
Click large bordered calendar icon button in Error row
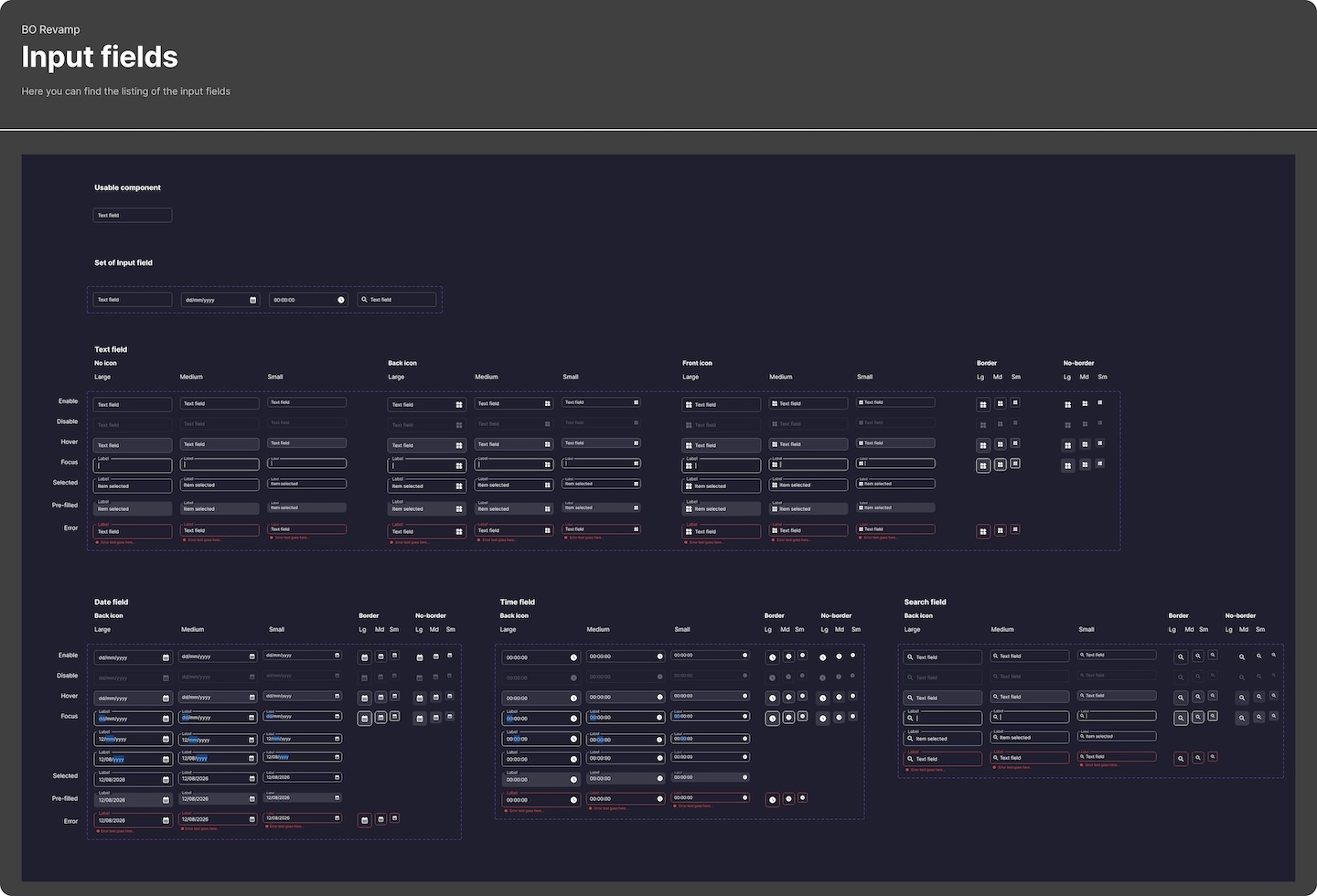(364, 820)
